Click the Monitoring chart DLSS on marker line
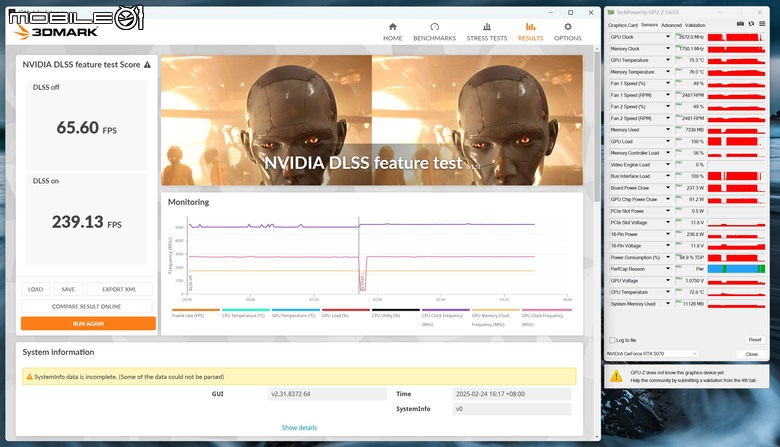The image size is (780, 447). point(359,255)
